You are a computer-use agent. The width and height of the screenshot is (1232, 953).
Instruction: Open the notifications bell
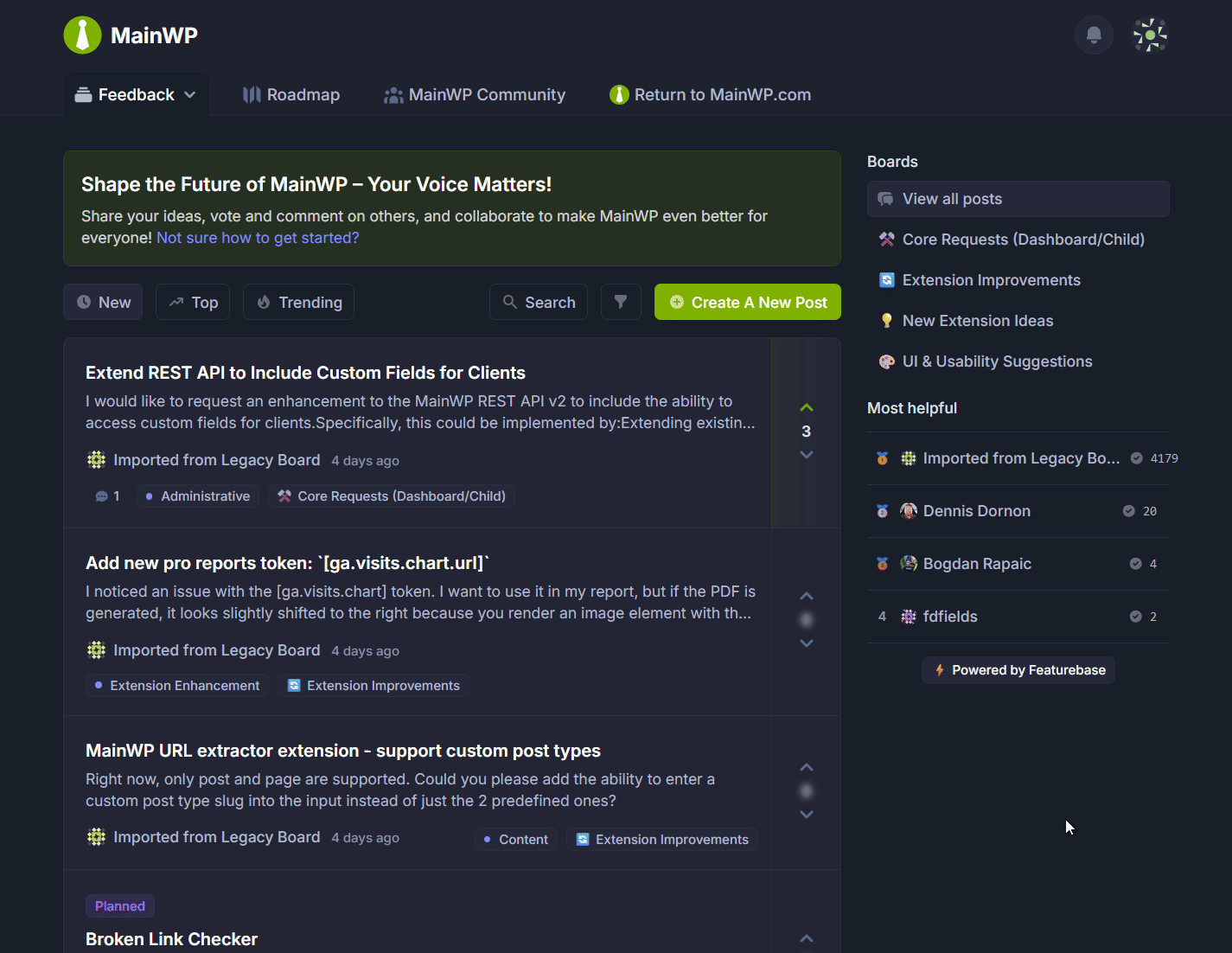1094,35
